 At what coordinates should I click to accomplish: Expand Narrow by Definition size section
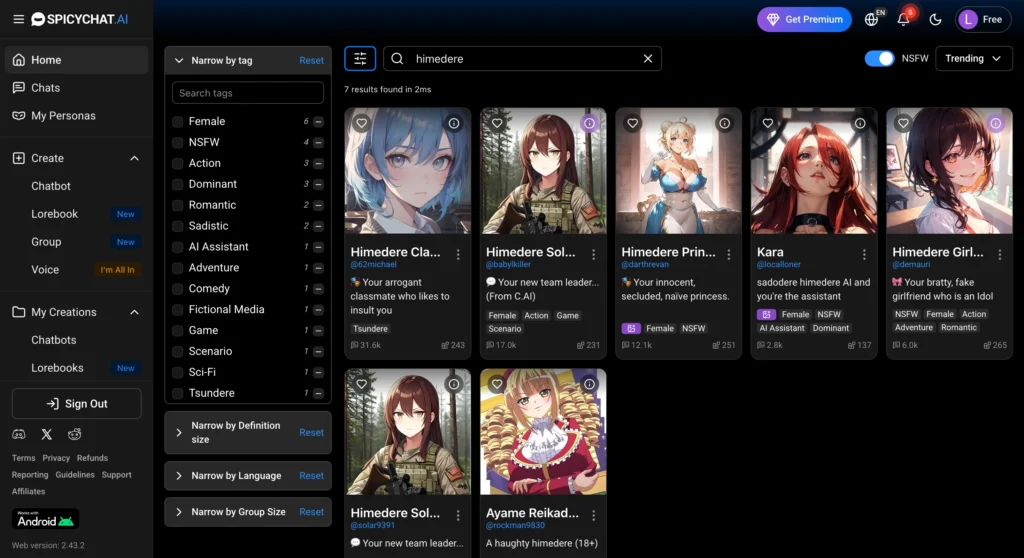tap(179, 432)
